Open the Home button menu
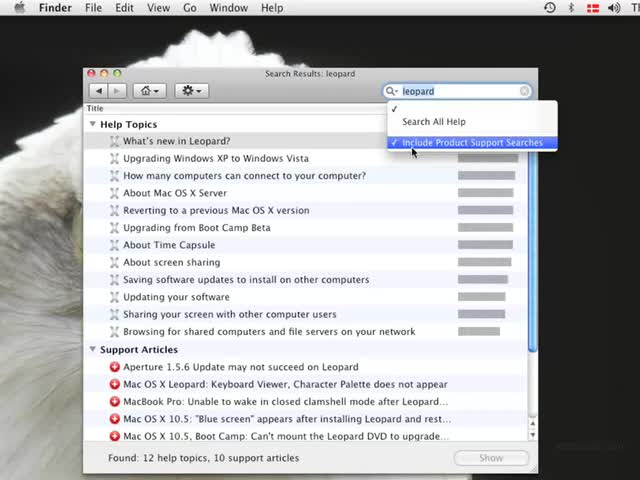640x480 pixels. point(149,91)
